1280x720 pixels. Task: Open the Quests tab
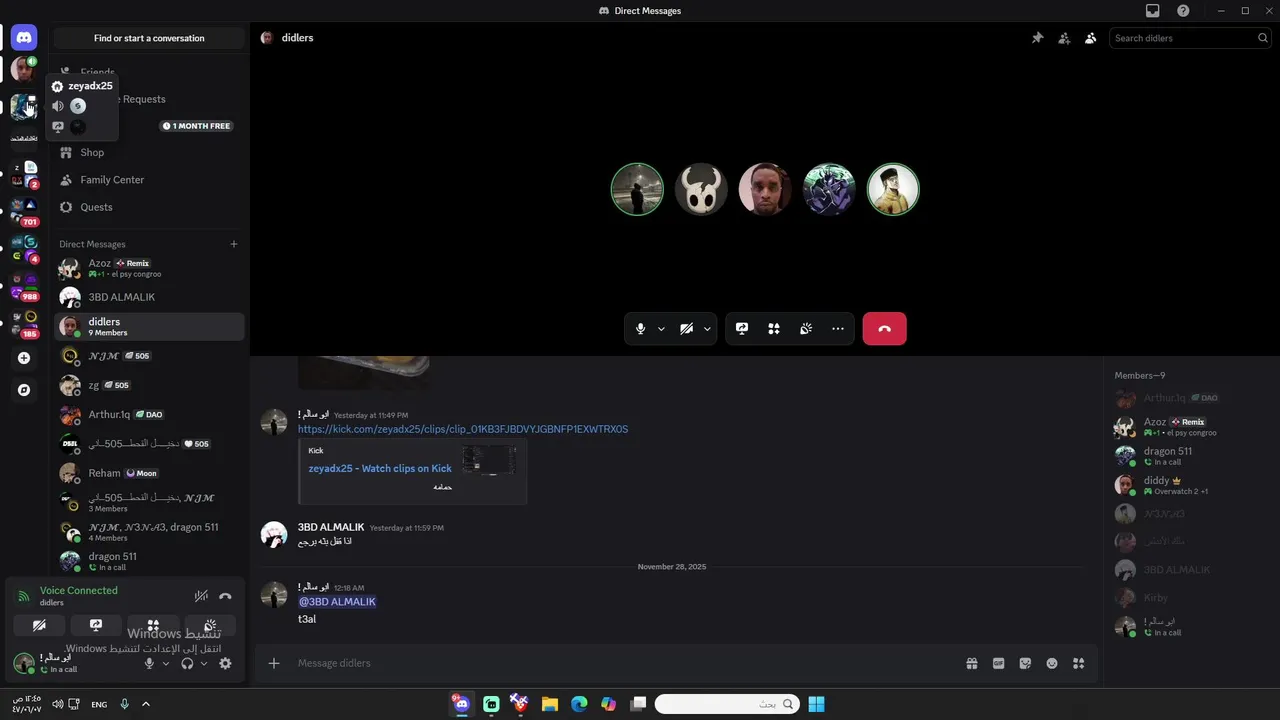click(149, 207)
